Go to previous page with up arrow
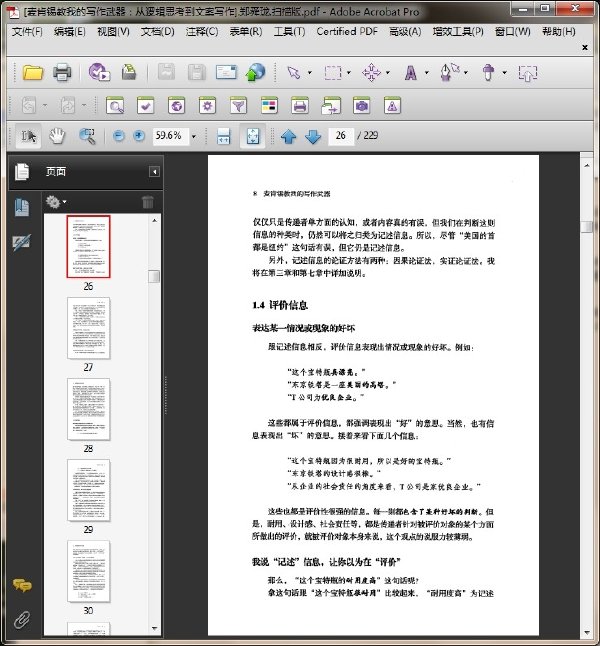Viewport: 600px width, 646px height. [x=288, y=136]
